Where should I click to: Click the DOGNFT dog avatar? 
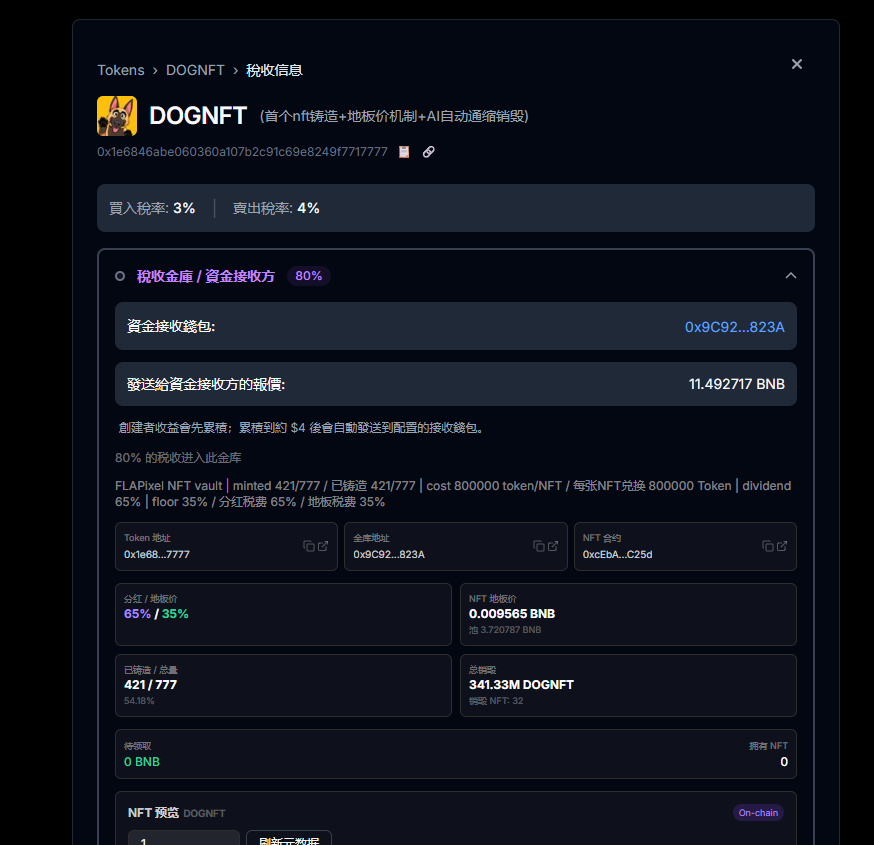[x=117, y=116]
